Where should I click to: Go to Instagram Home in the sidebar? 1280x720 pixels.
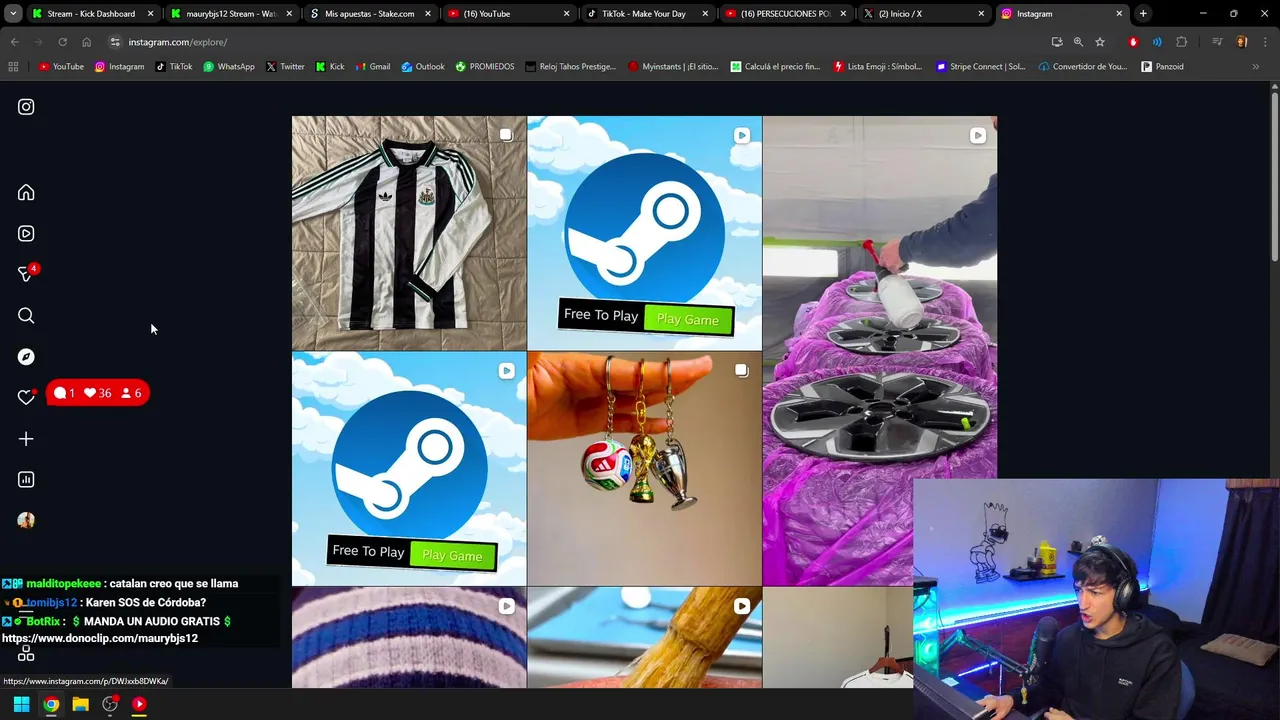pos(26,192)
